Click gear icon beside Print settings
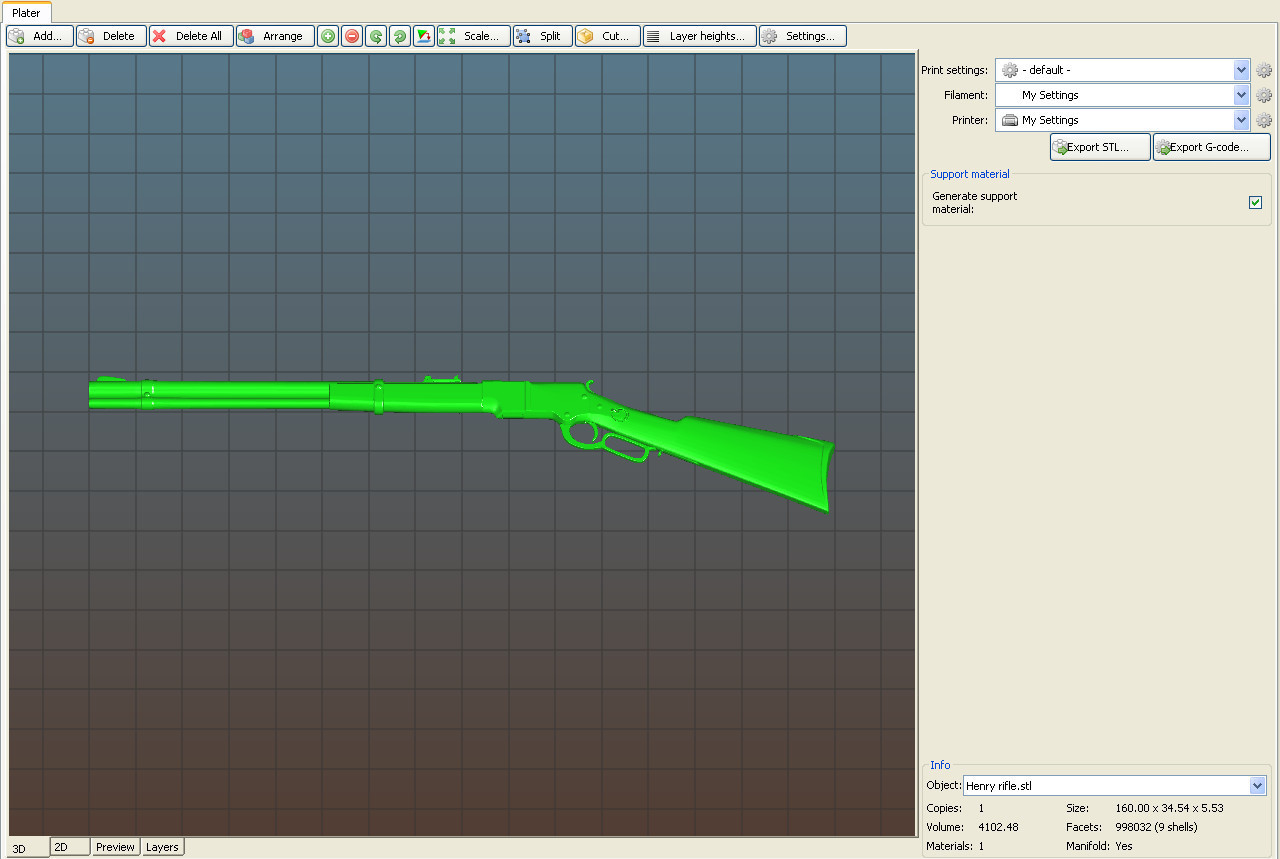 pyautogui.click(x=1264, y=70)
